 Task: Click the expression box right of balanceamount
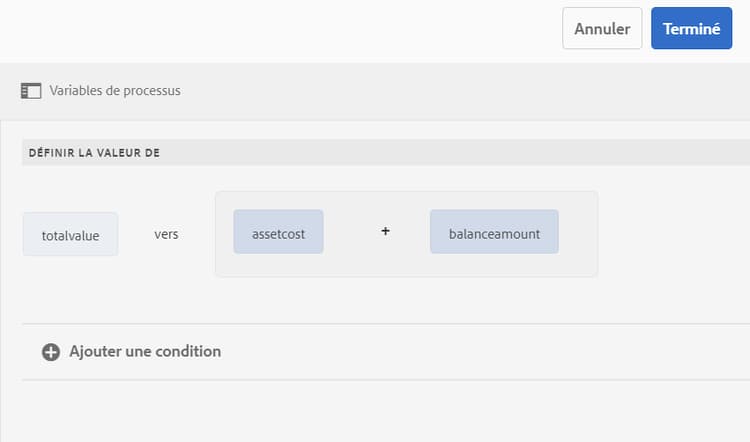(x=578, y=233)
